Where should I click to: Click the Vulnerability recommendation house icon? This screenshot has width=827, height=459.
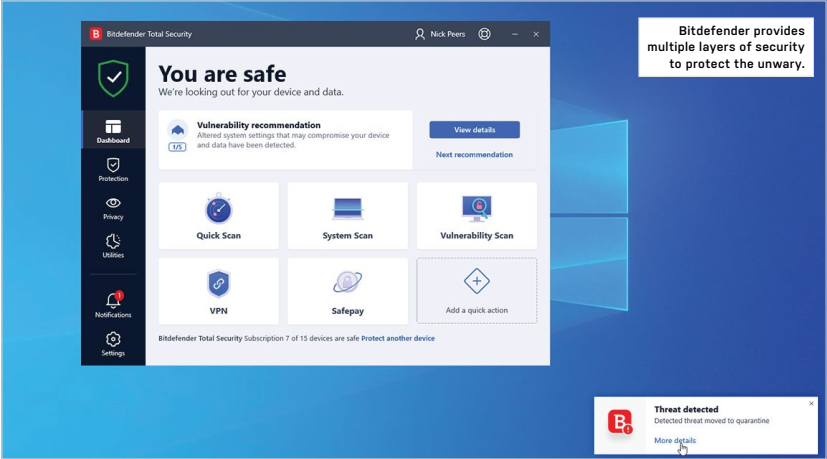click(178, 129)
